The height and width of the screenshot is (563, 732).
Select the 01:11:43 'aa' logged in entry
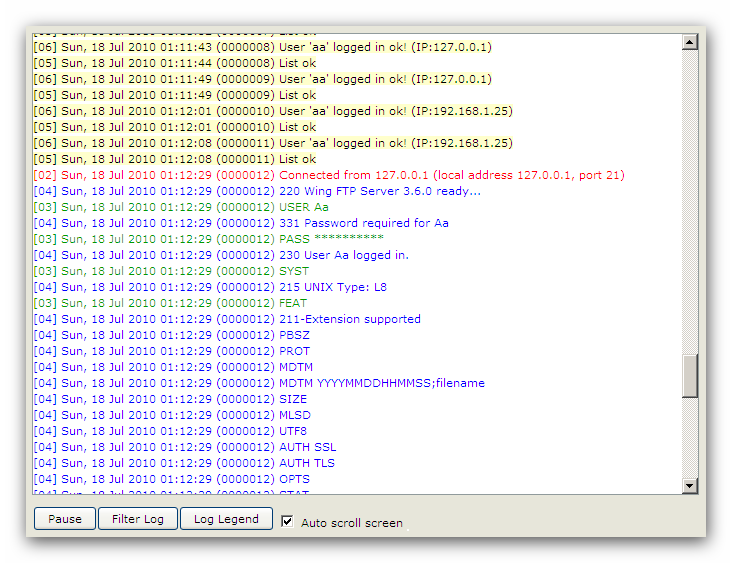pyautogui.click(x=262, y=47)
